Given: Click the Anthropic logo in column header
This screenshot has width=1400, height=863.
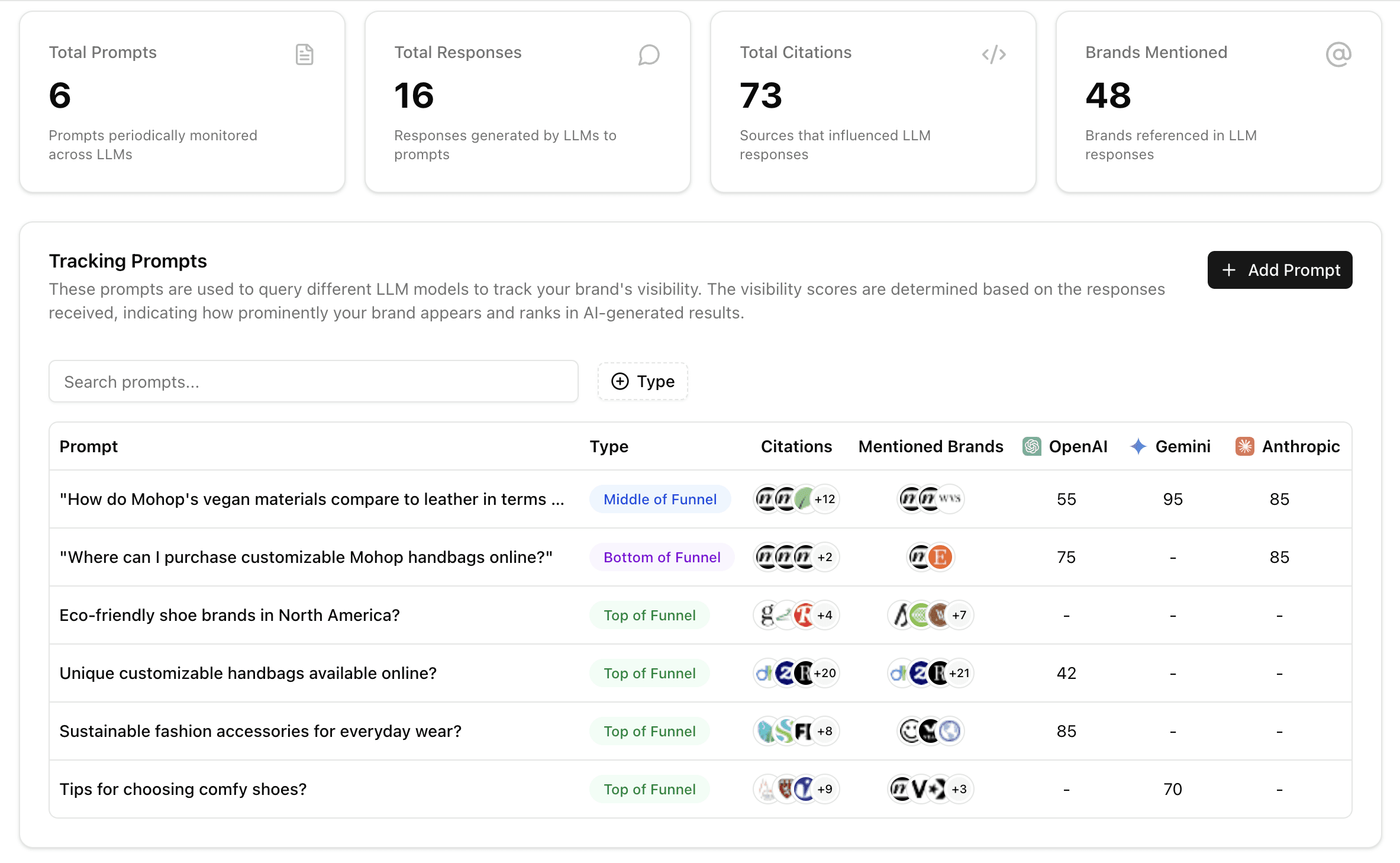Looking at the screenshot, I should point(1244,446).
